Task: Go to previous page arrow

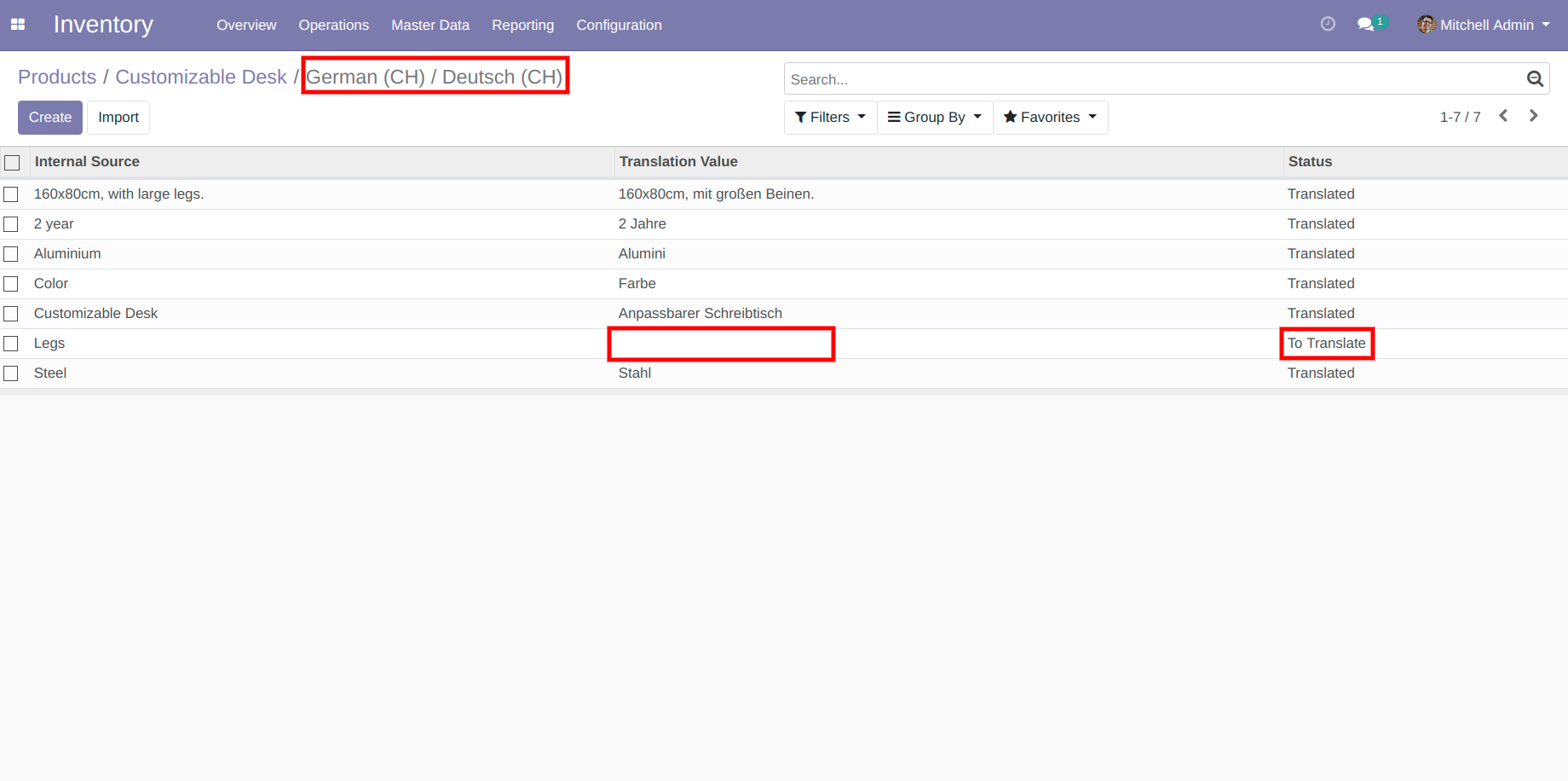Action: pyautogui.click(x=1503, y=116)
